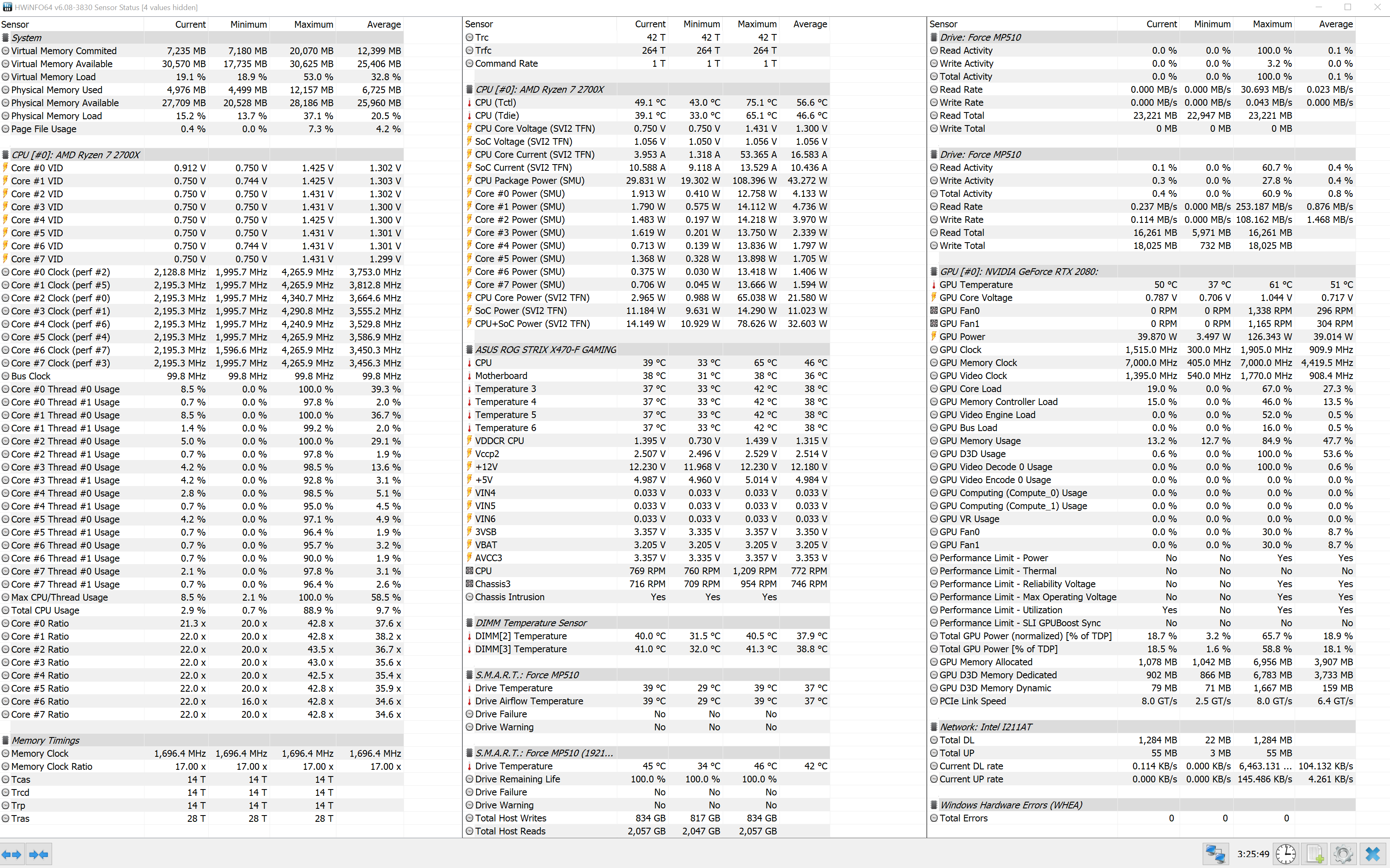Click the CPU (Tctl) thermometer icon
The height and width of the screenshot is (868, 1390).
[x=469, y=103]
